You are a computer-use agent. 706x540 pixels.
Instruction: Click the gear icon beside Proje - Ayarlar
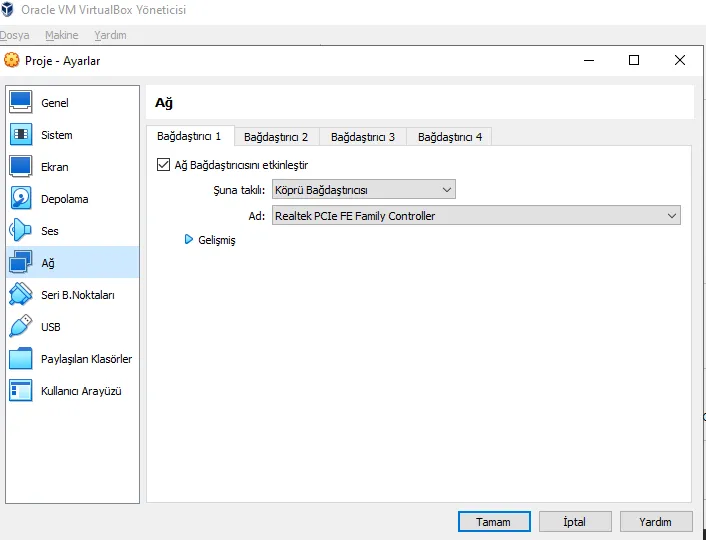pos(11,60)
